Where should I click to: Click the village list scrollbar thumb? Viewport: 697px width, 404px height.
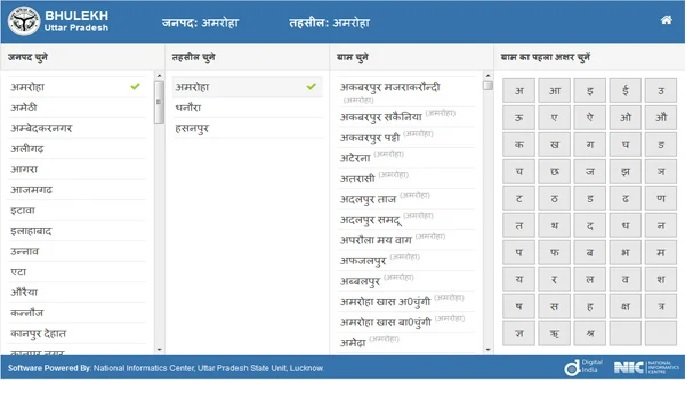[488, 85]
